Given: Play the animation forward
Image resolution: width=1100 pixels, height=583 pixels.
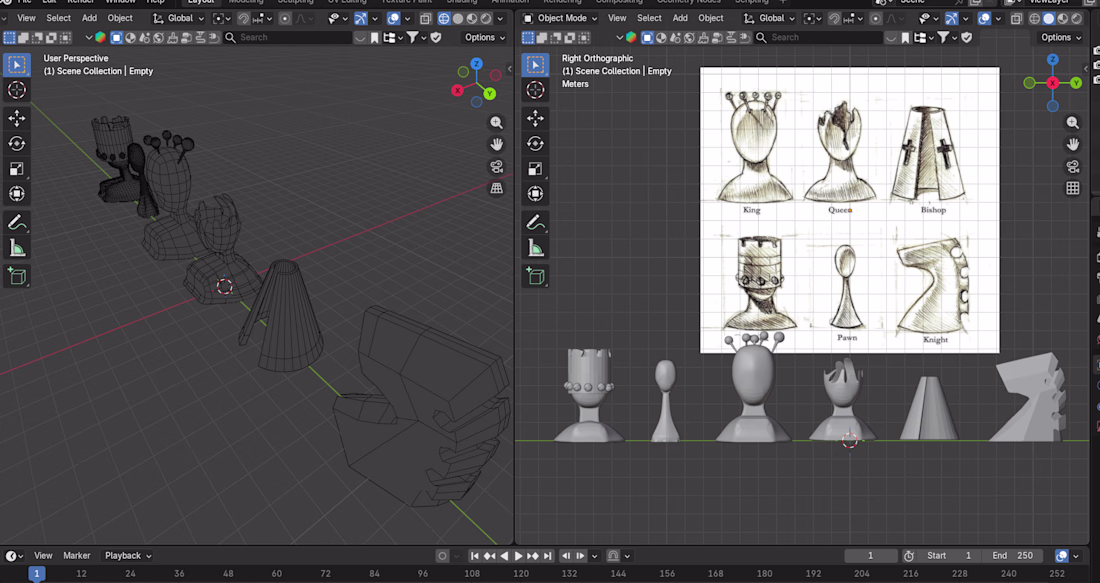Looking at the screenshot, I should click(518, 556).
